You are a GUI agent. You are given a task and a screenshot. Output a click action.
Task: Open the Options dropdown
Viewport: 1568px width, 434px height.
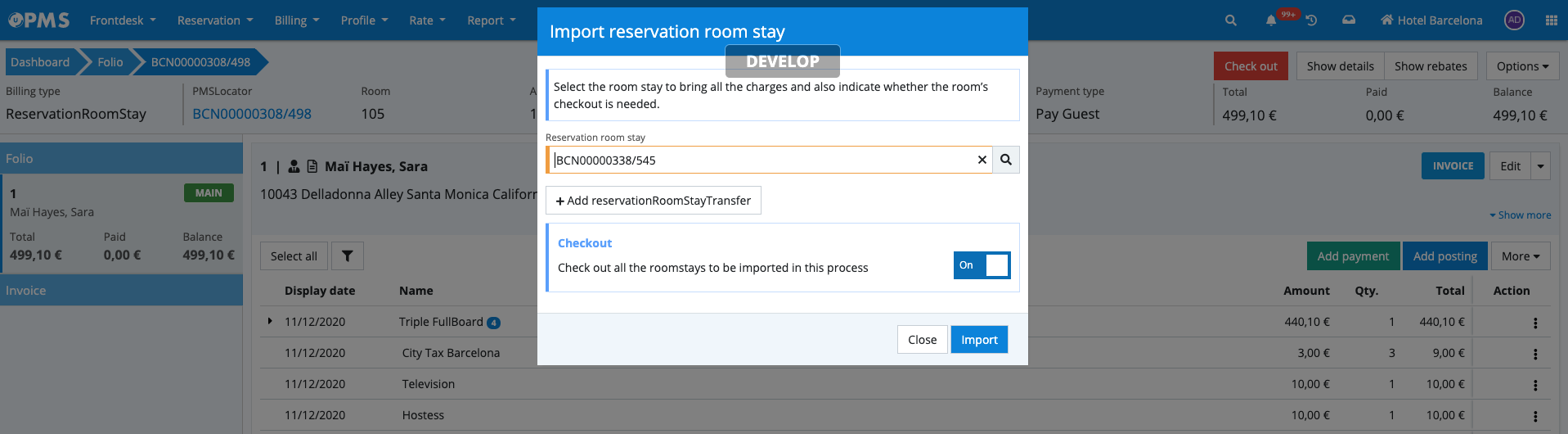[x=1521, y=66]
